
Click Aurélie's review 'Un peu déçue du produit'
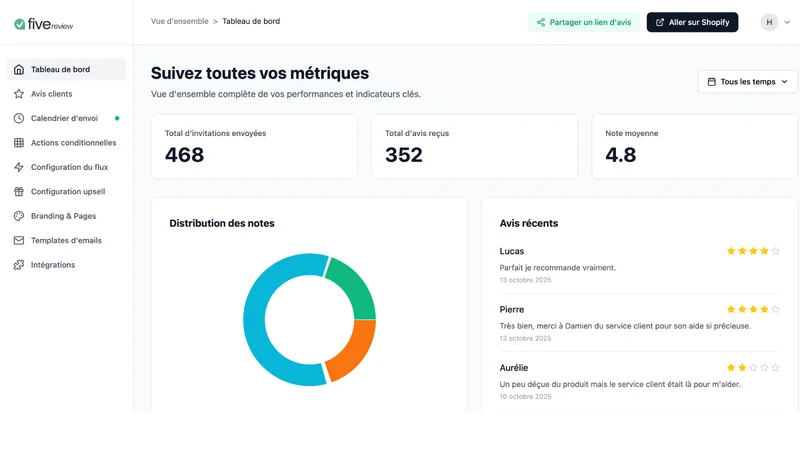(x=620, y=384)
